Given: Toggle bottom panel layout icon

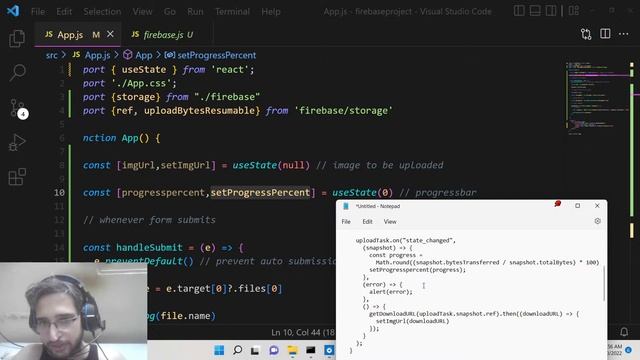Looking at the screenshot, I should [x=535, y=11].
